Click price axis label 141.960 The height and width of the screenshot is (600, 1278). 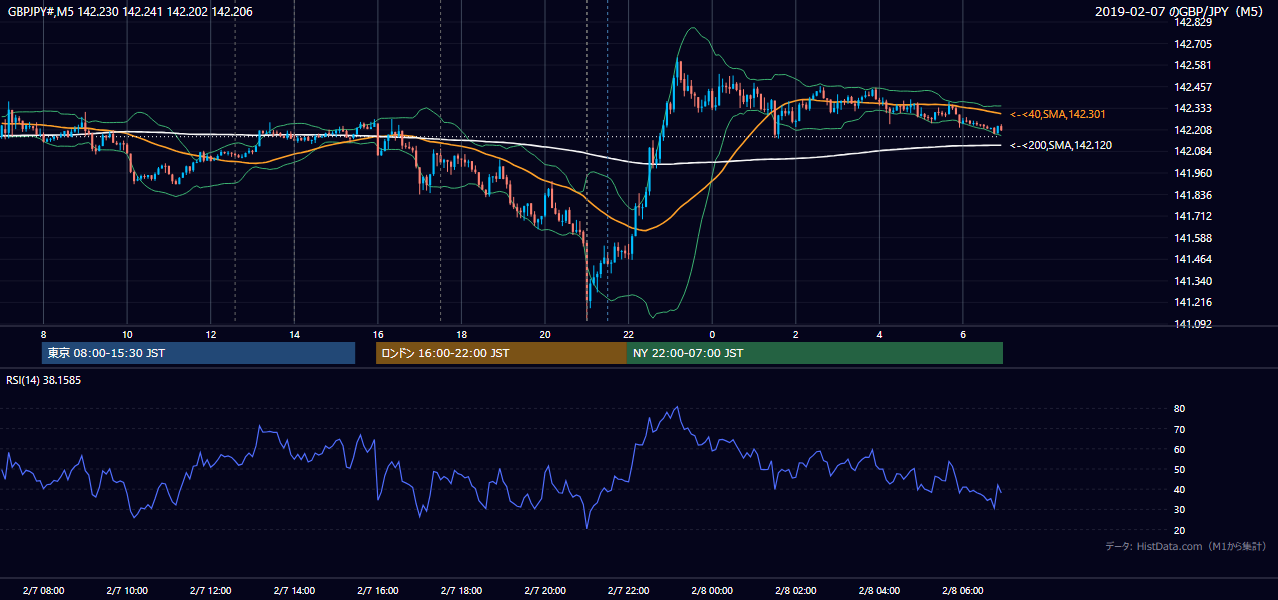pos(1192,173)
